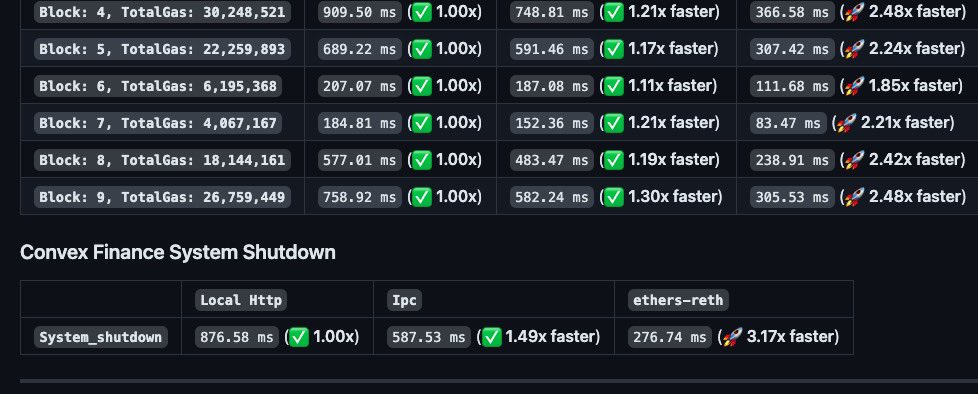Click the rocket emoji beside 305.53 ms
This screenshot has height=394, width=978.
pos(855,197)
